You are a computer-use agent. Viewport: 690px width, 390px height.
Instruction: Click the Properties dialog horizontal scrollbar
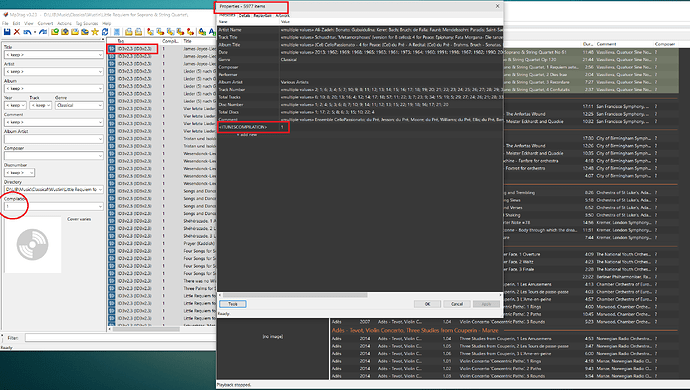pos(295,295)
